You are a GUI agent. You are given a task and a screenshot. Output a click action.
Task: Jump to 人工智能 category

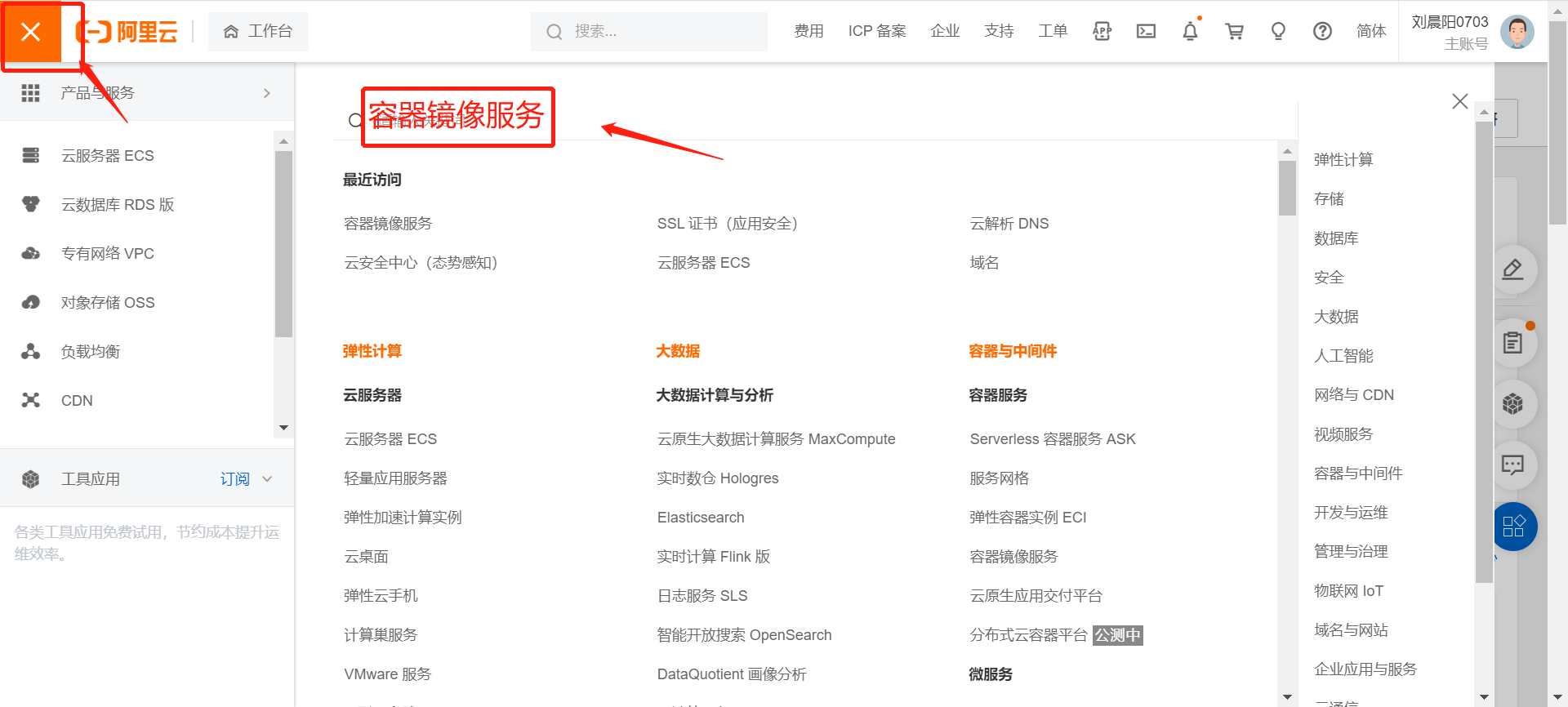(x=1343, y=356)
